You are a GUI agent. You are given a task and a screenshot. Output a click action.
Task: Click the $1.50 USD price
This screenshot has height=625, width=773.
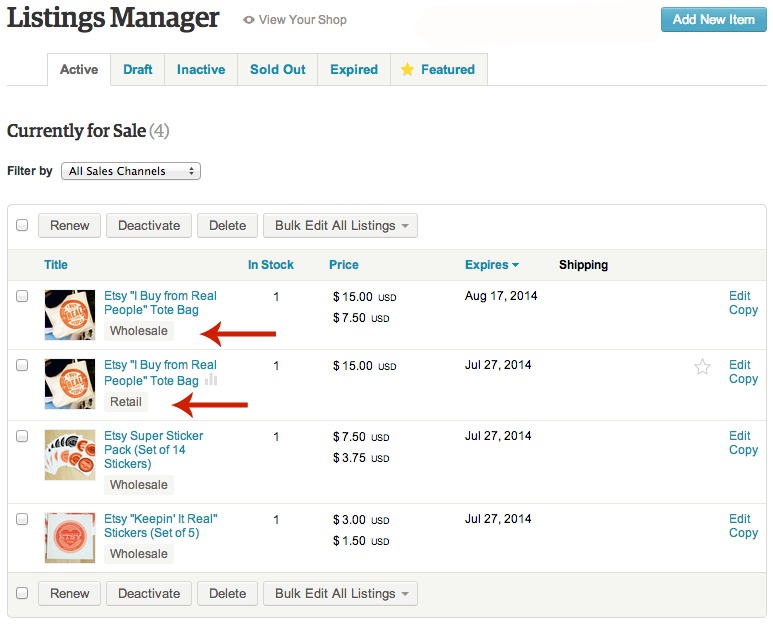pyautogui.click(x=361, y=541)
